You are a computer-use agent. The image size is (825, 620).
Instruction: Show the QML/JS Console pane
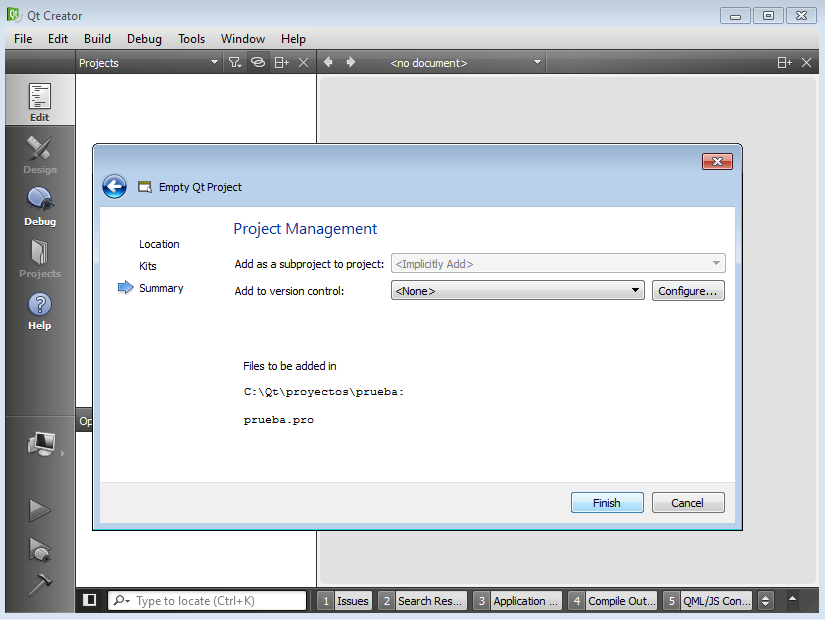coord(707,601)
